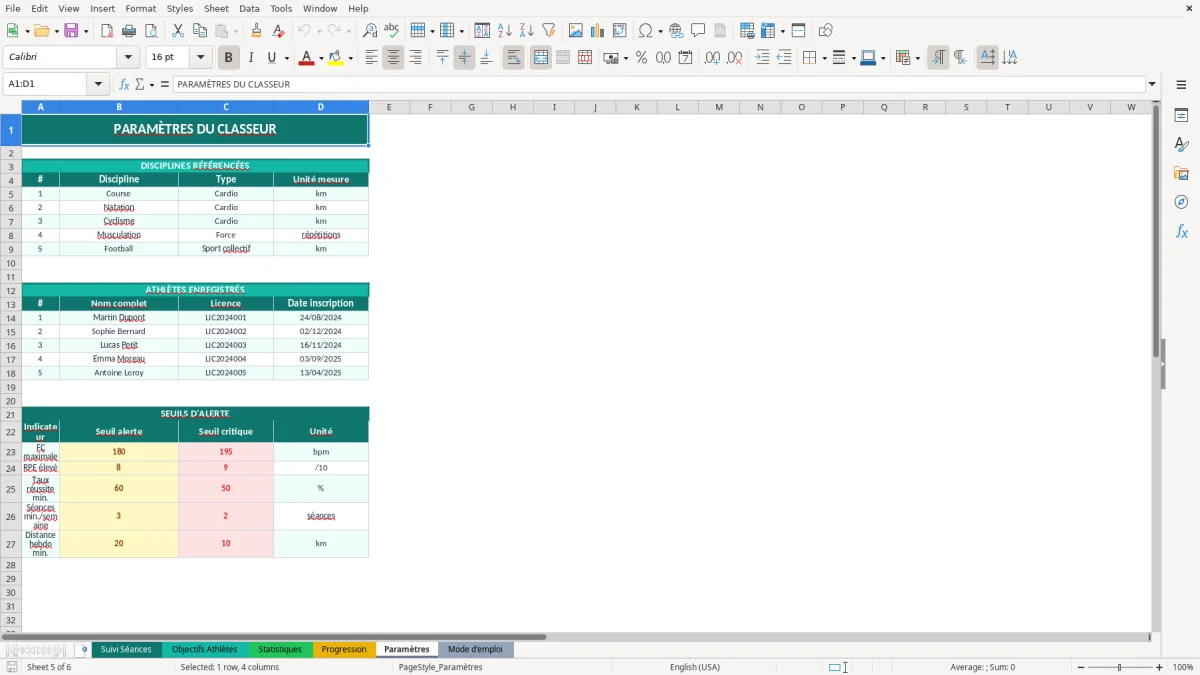Toggle the AutoFilter funnel icon

pos(549,31)
